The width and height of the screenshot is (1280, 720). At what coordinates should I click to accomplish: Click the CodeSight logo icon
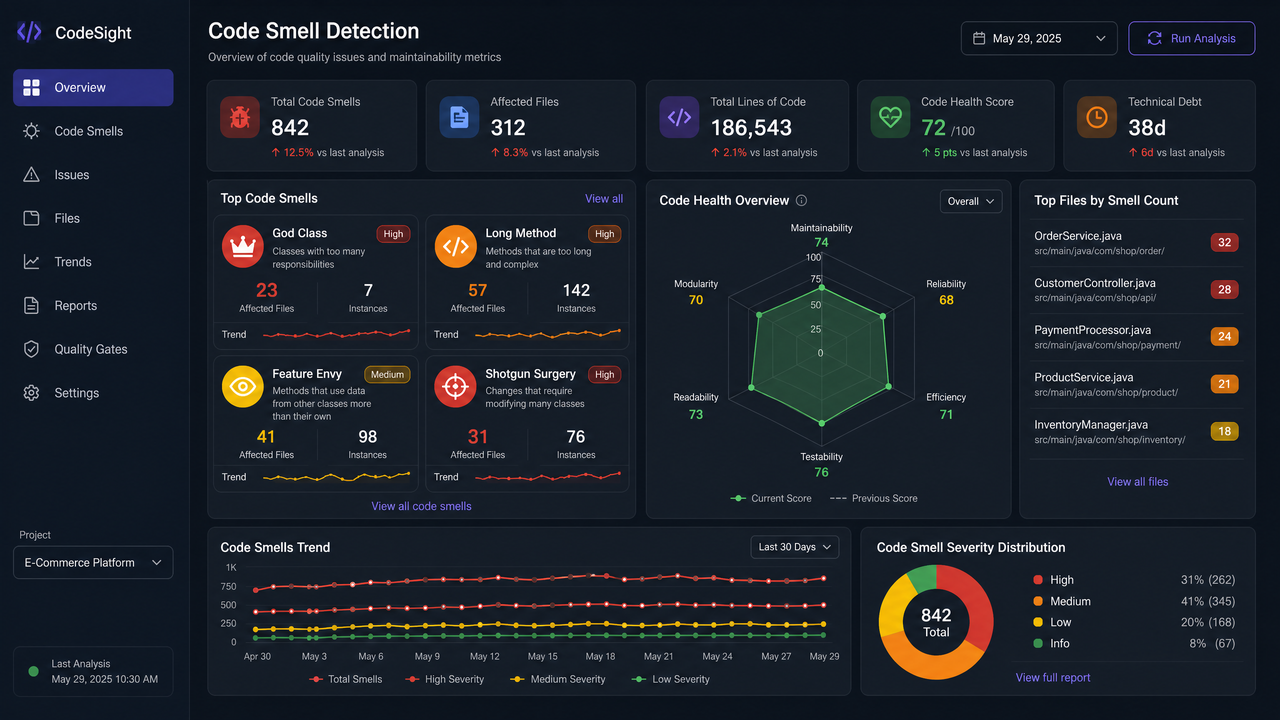coord(30,32)
